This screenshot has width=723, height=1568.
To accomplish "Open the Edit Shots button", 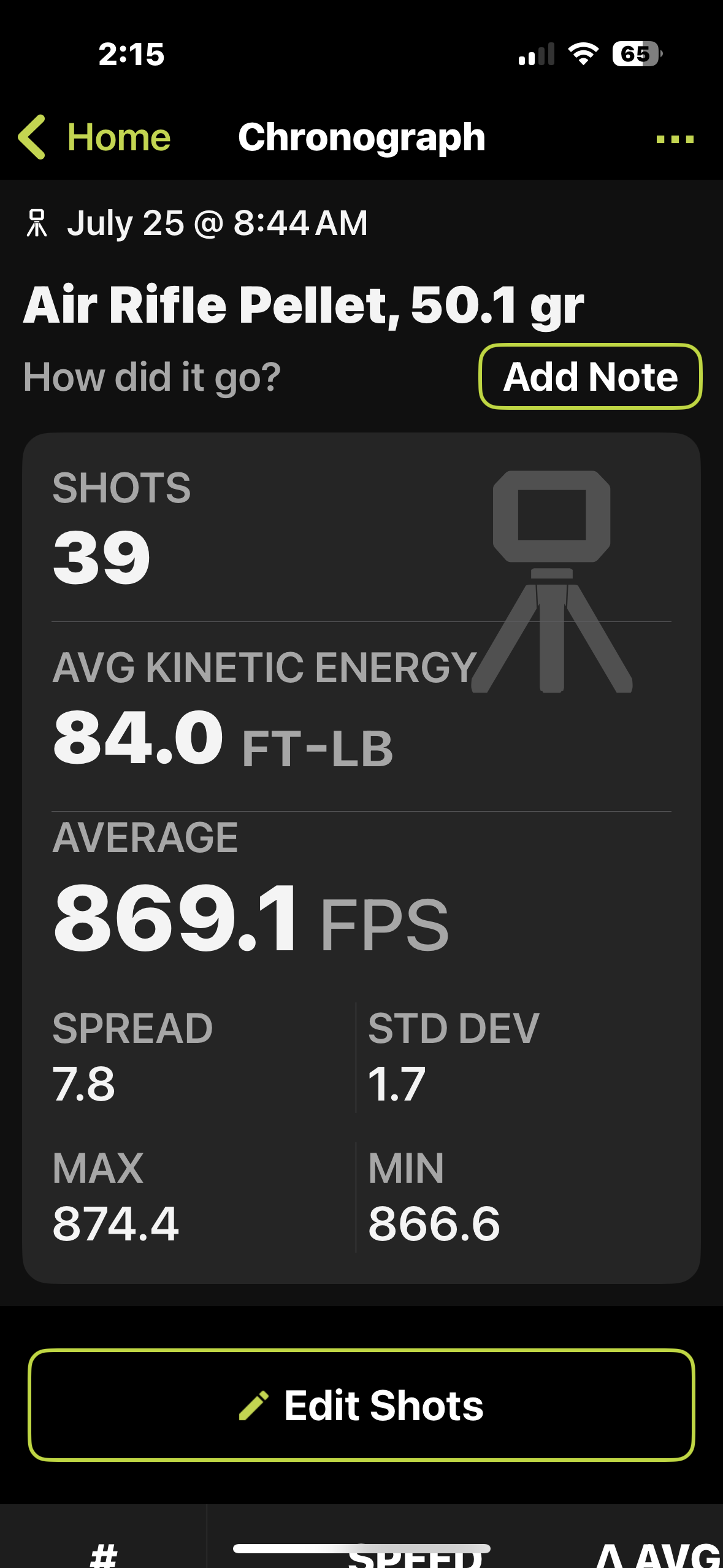I will click(361, 1405).
